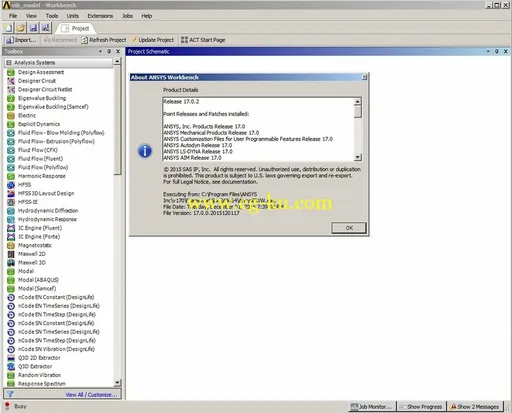Select the Q3D 2D Extractor icon

click(x=11, y=358)
